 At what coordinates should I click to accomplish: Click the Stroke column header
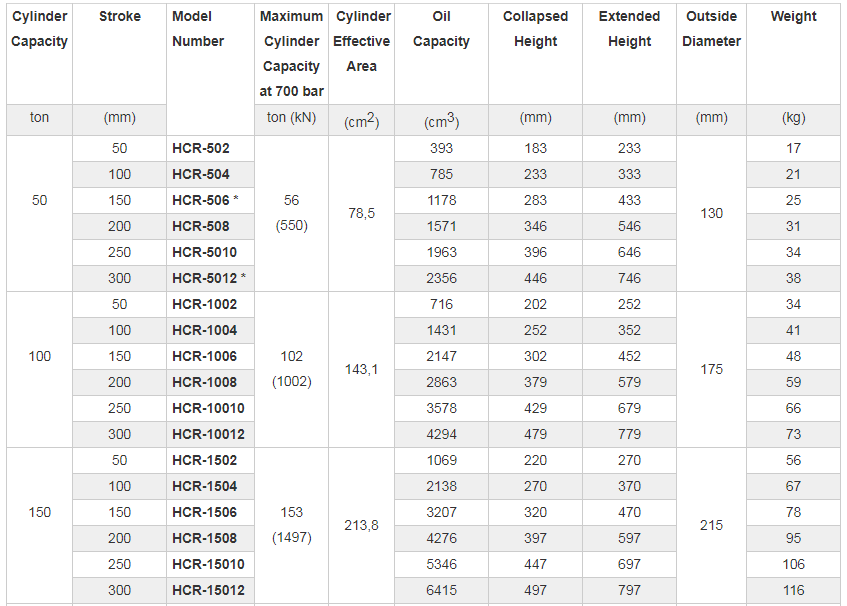(120, 16)
